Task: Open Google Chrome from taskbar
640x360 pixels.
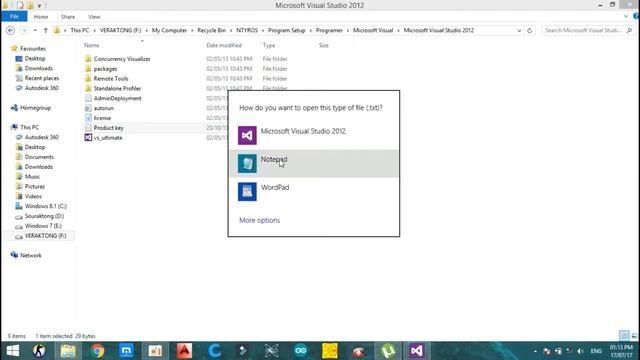Action: [x=98, y=351]
